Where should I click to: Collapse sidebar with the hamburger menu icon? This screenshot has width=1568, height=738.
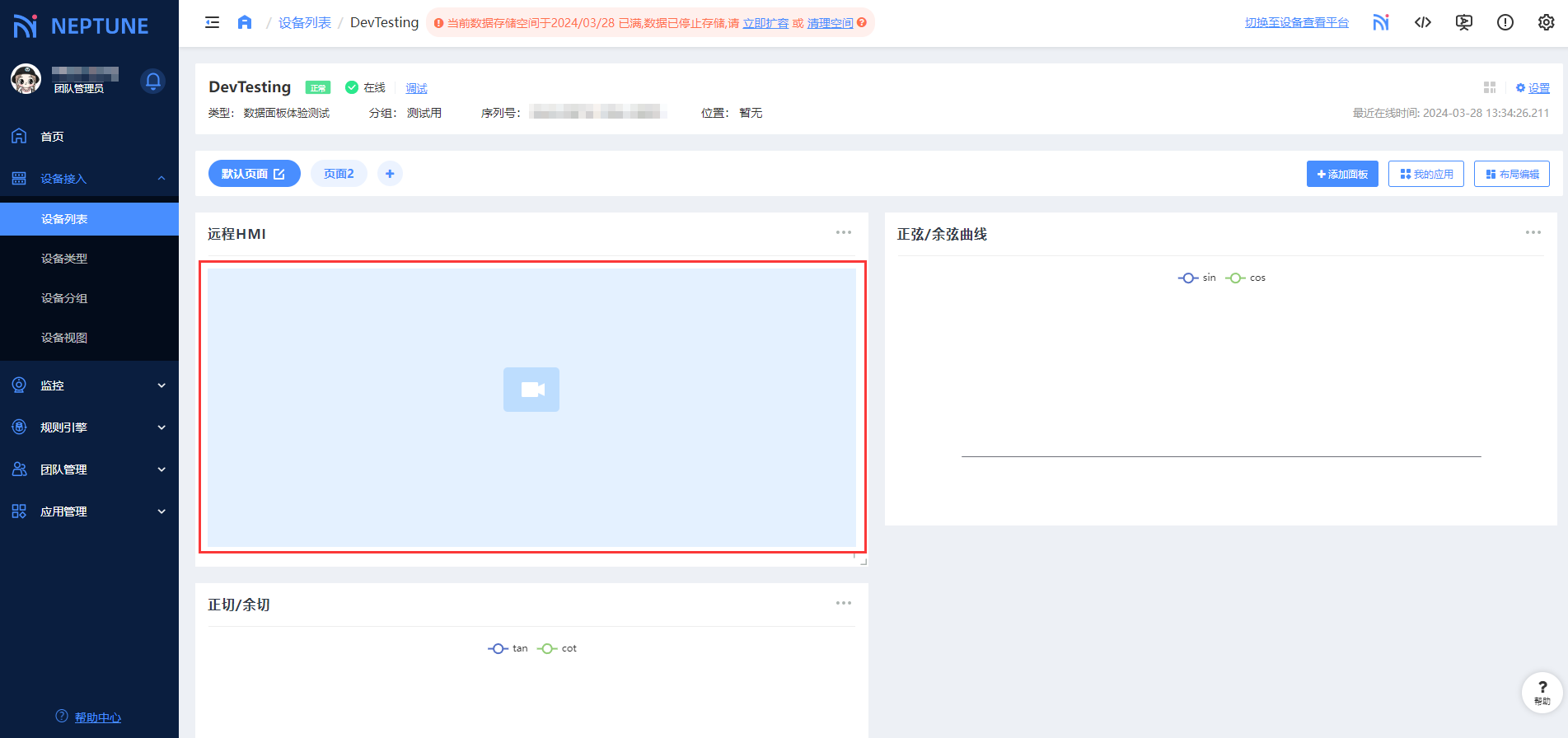pos(212,22)
